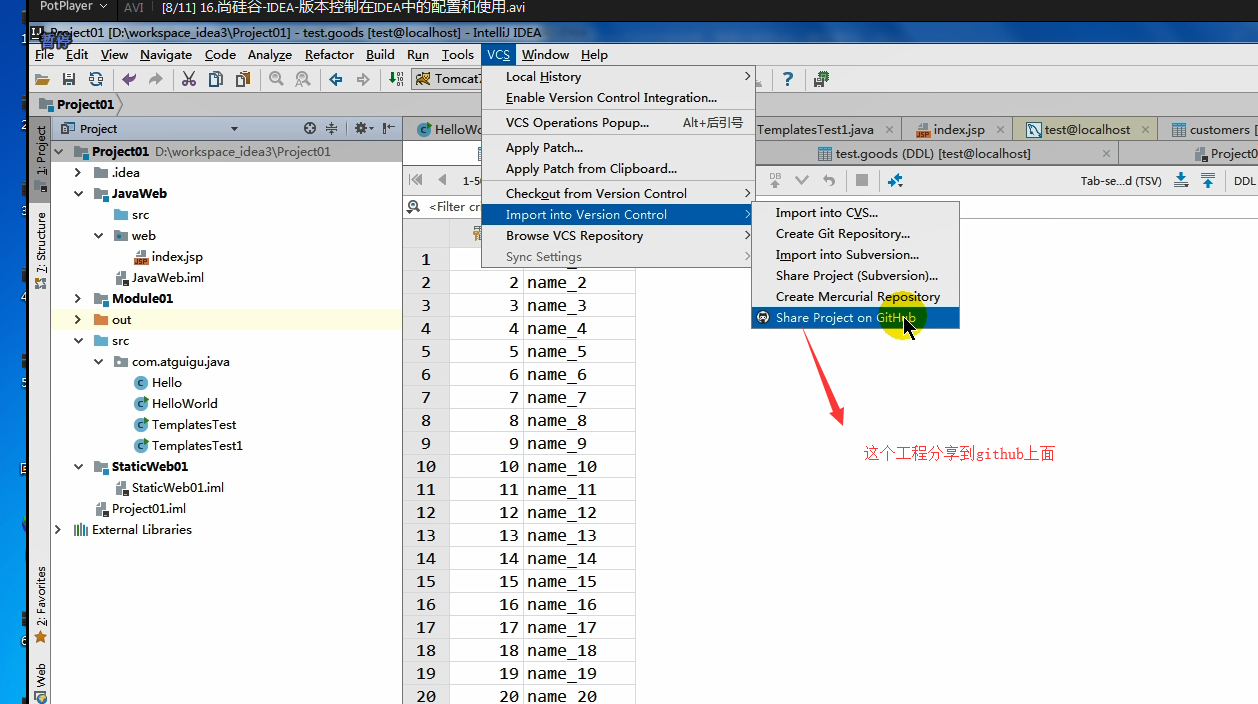Click the chip icon beside Help
Screen dimensions: 1258x704
pyautogui.click(x=822, y=79)
